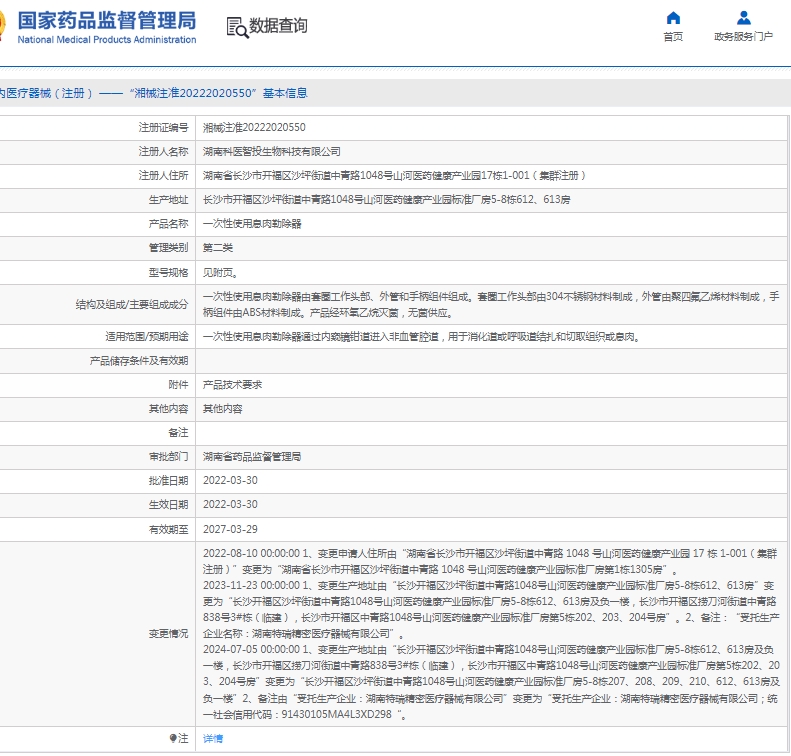Click the 附件 label cell
This screenshot has width=791, height=756.
click(179, 385)
